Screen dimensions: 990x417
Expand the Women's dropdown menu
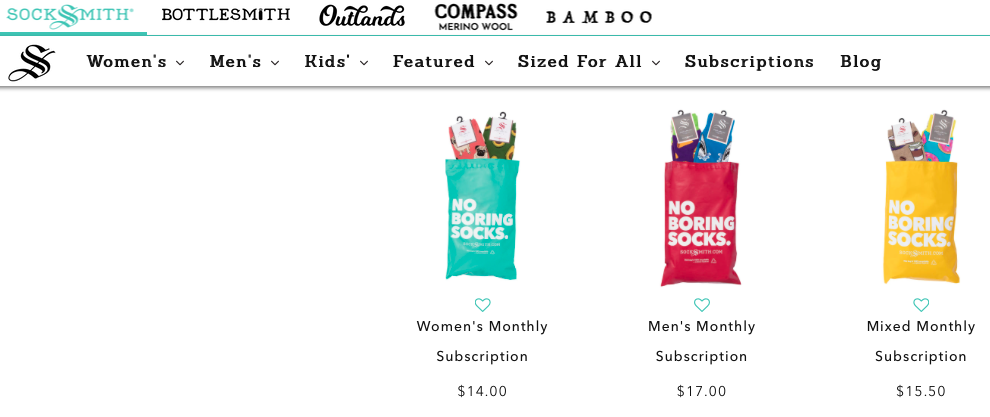click(135, 62)
